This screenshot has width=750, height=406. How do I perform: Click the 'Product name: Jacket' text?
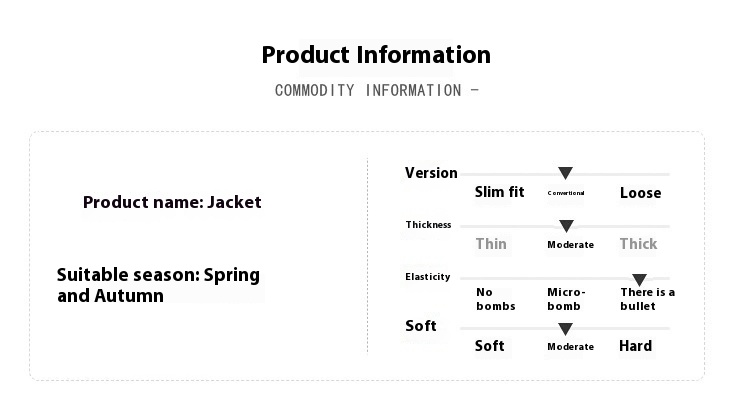[x=172, y=202]
